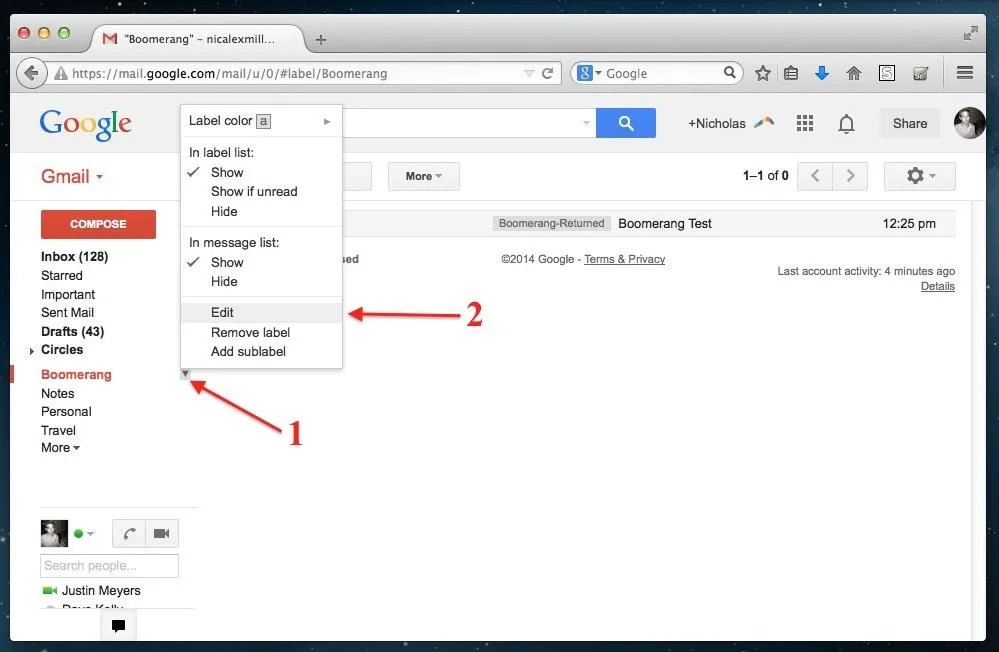Click the blue Gmail search button
999x652 pixels.
(x=626, y=123)
